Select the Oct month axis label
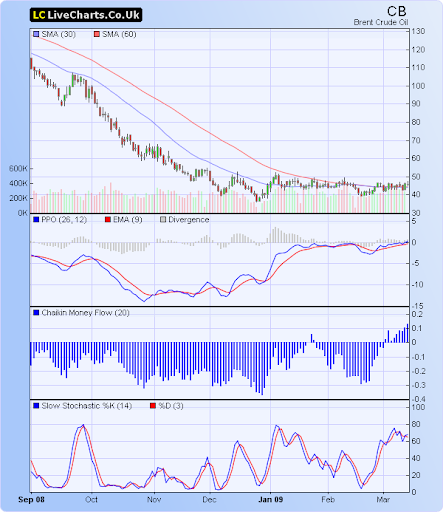This screenshot has width=443, height=512. 91,499
